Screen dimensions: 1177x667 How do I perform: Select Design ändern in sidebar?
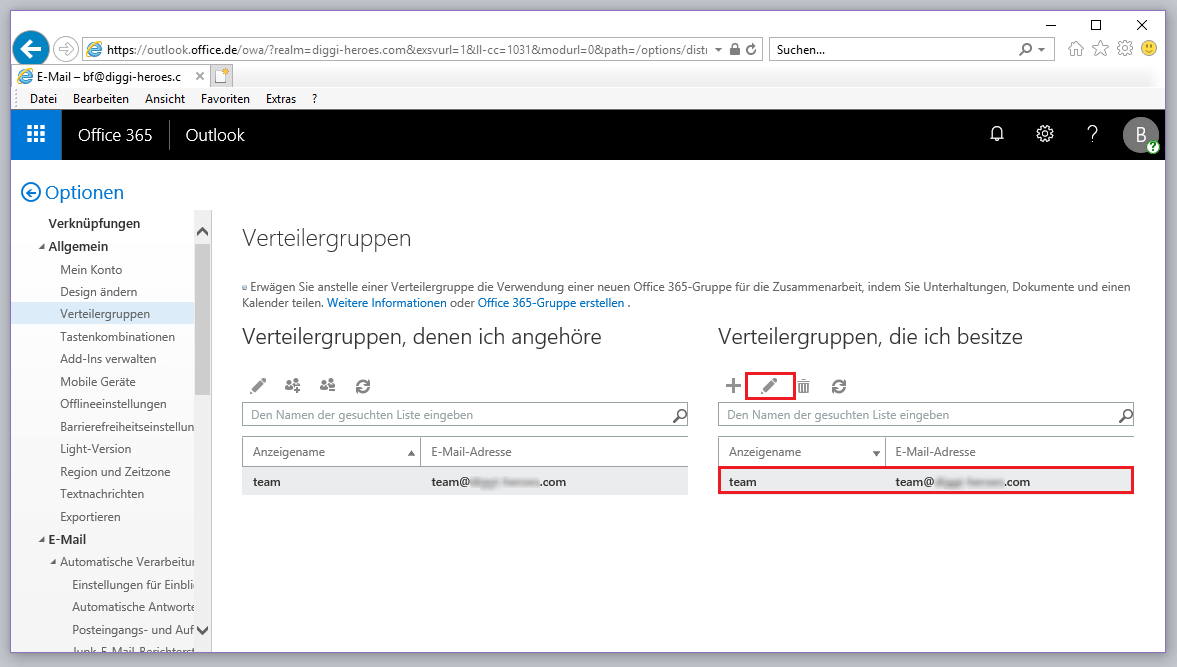pyautogui.click(x=98, y=292)
